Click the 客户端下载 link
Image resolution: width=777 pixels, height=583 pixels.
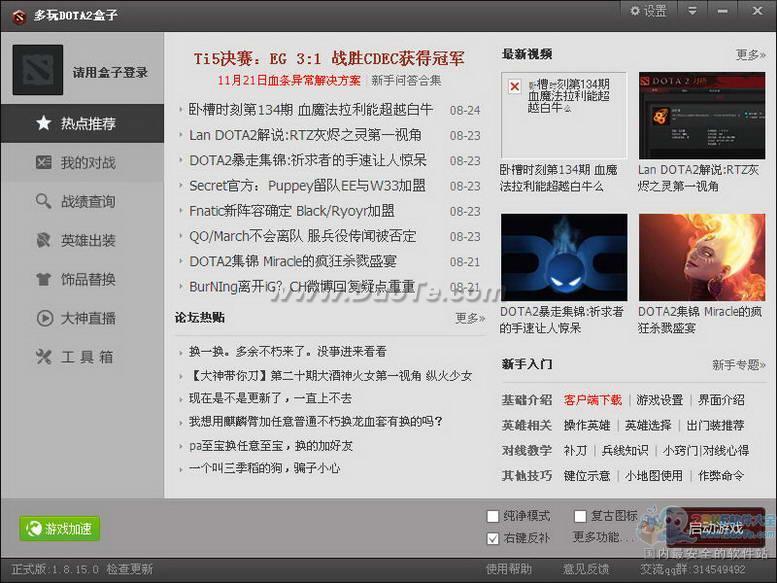[x=592, y=400]
